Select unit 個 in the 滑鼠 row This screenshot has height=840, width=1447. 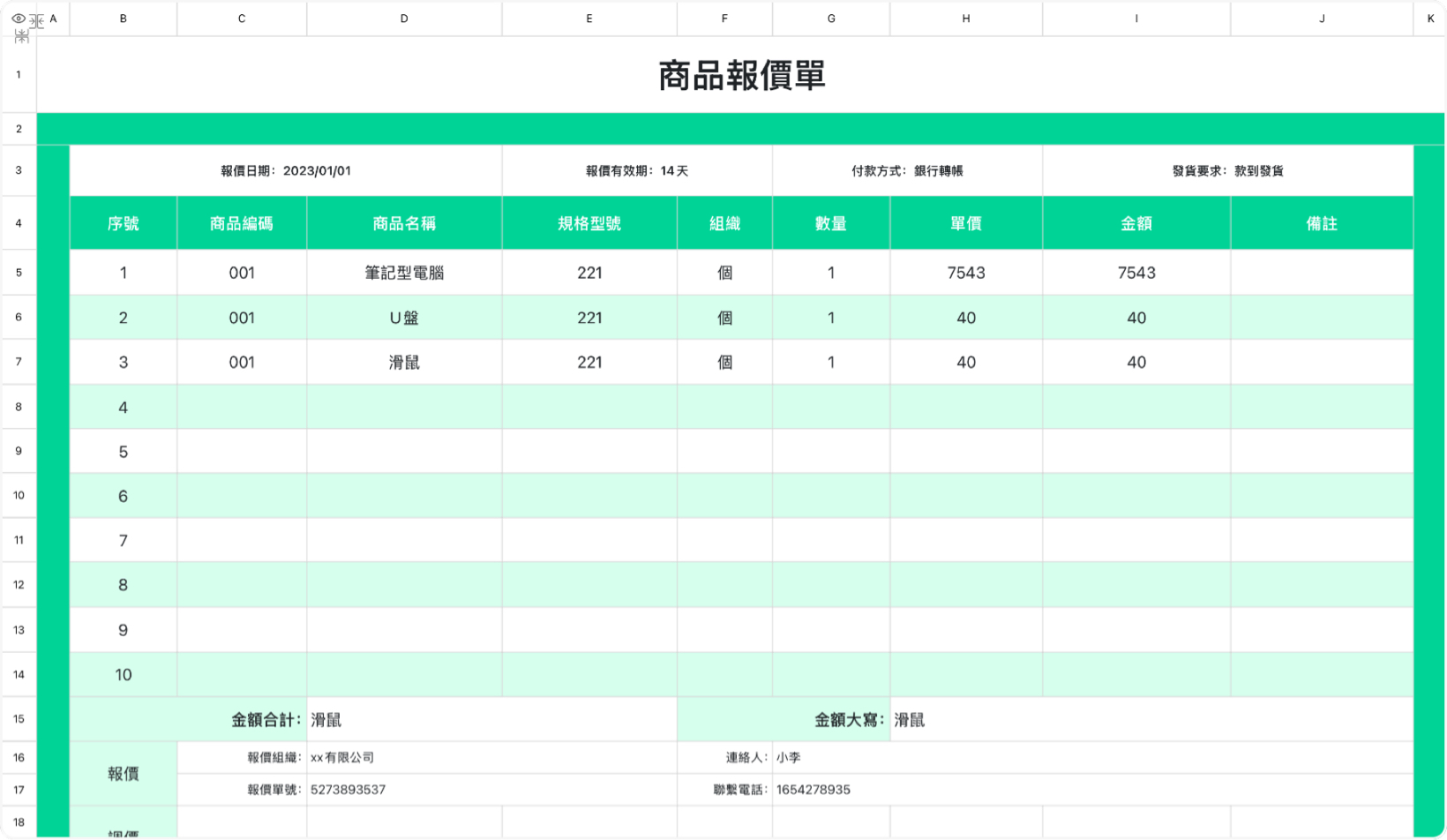[x=724, y=363]
